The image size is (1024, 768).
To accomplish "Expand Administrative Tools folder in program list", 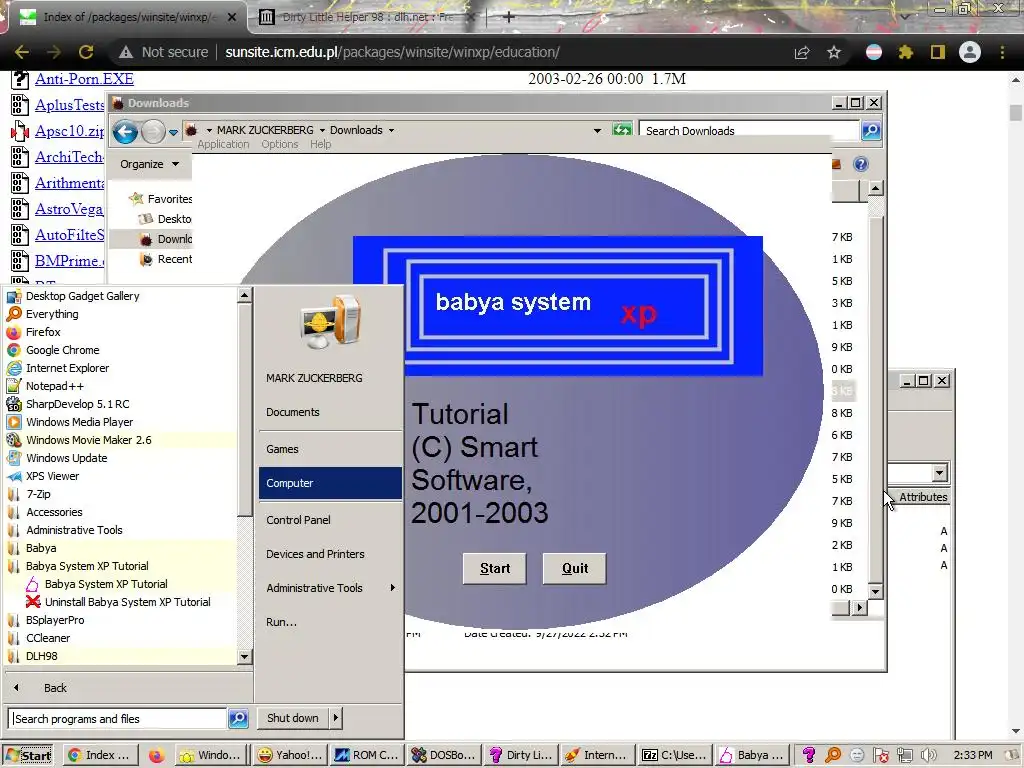I will coord(74,530).
